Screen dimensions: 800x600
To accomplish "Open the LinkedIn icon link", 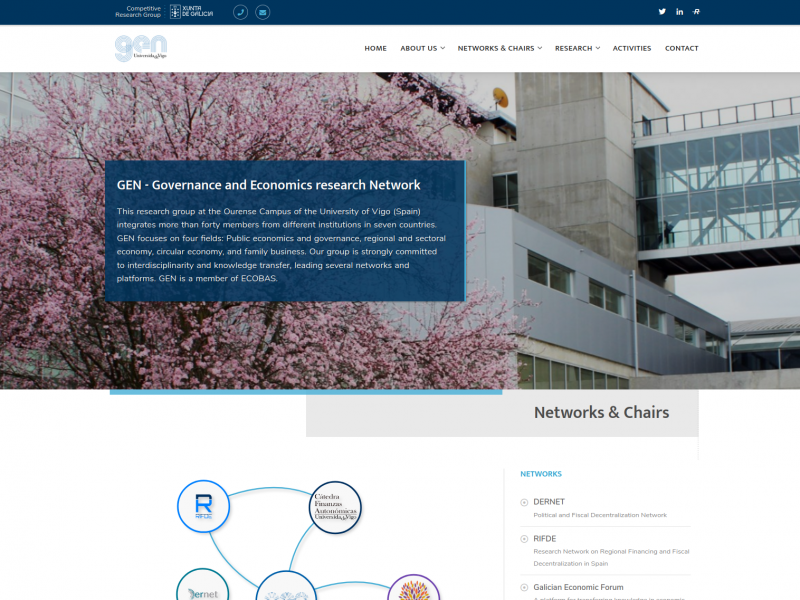I will [680, 12].
